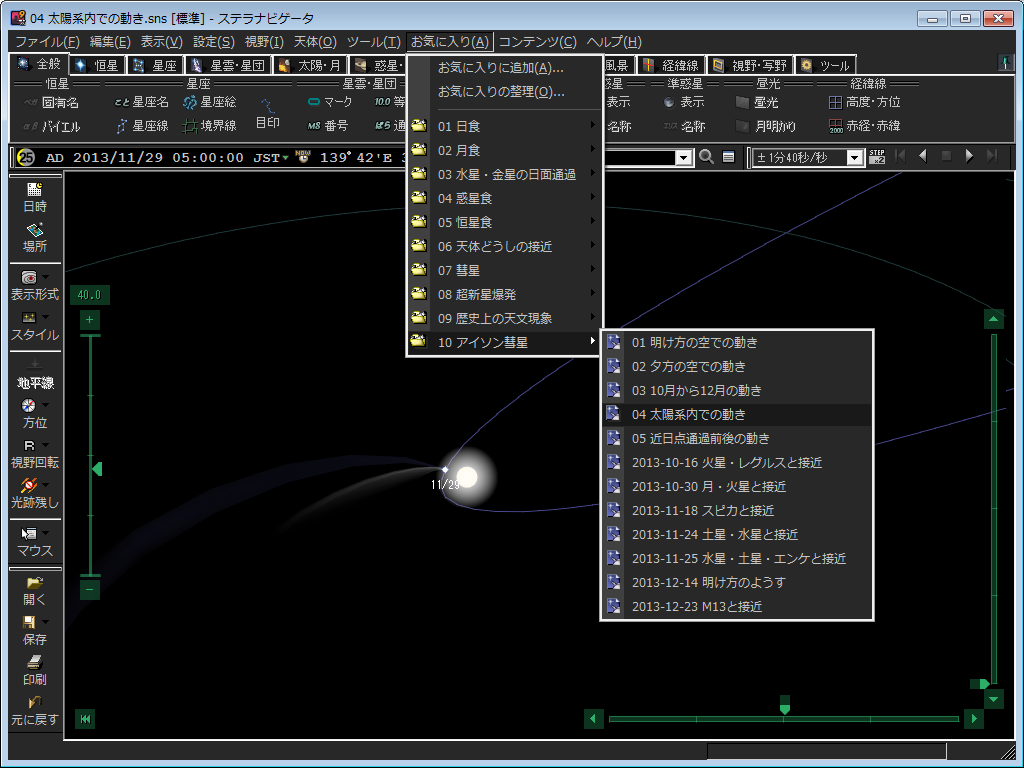Expand the 07 彗星 favorites folder
The image size is (1024, 768).
point(504,270)
